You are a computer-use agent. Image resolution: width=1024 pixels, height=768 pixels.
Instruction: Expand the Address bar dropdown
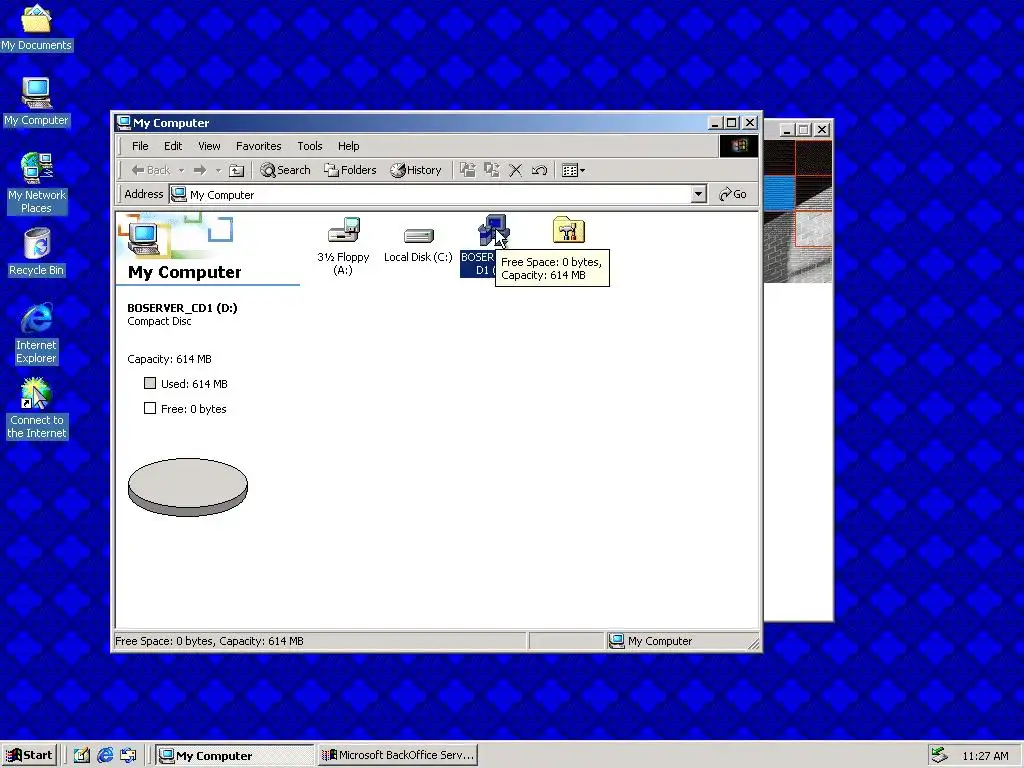(698, 194)
